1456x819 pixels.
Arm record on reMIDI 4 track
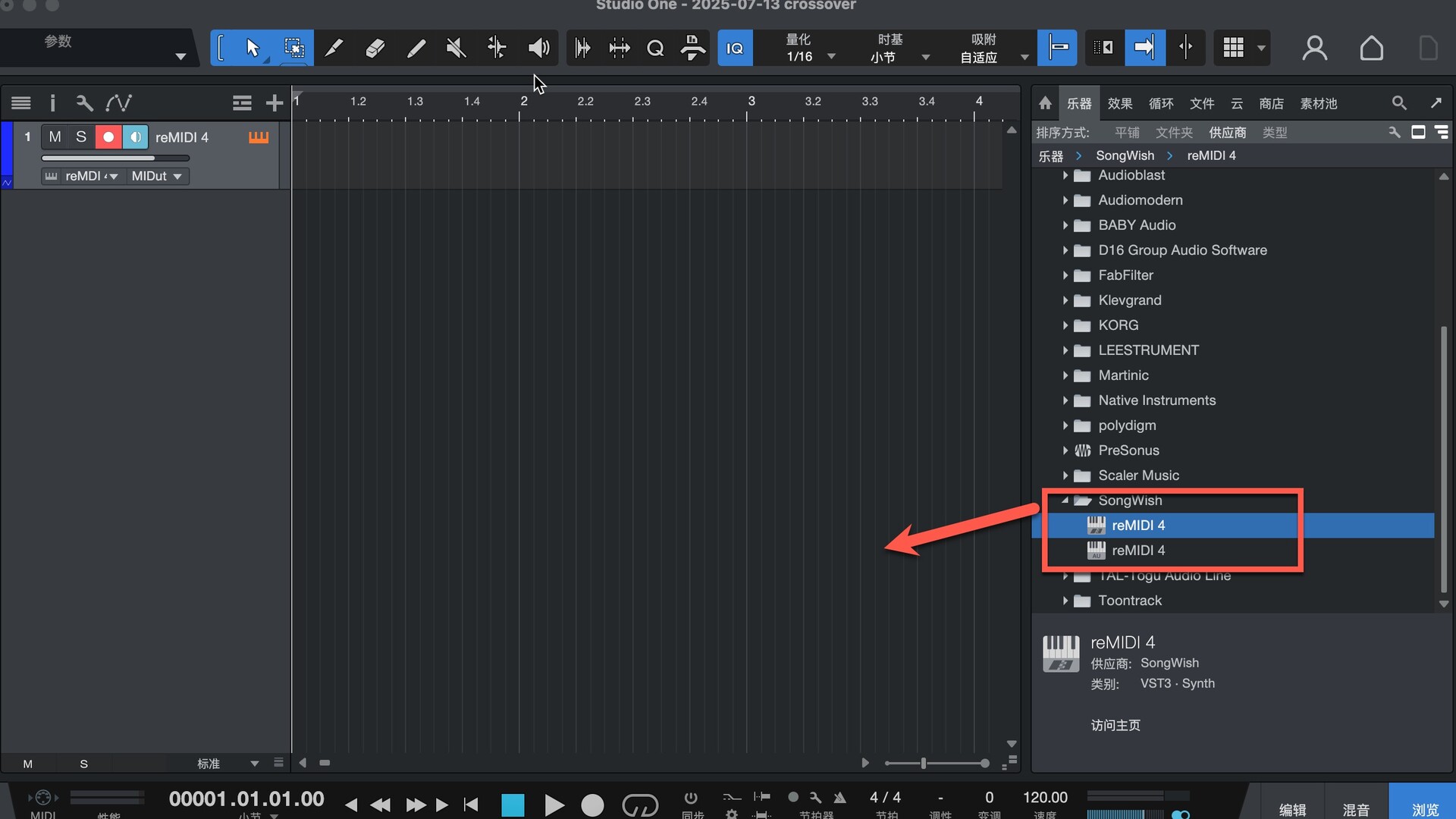pyautogui.click(x=108, y=137)
